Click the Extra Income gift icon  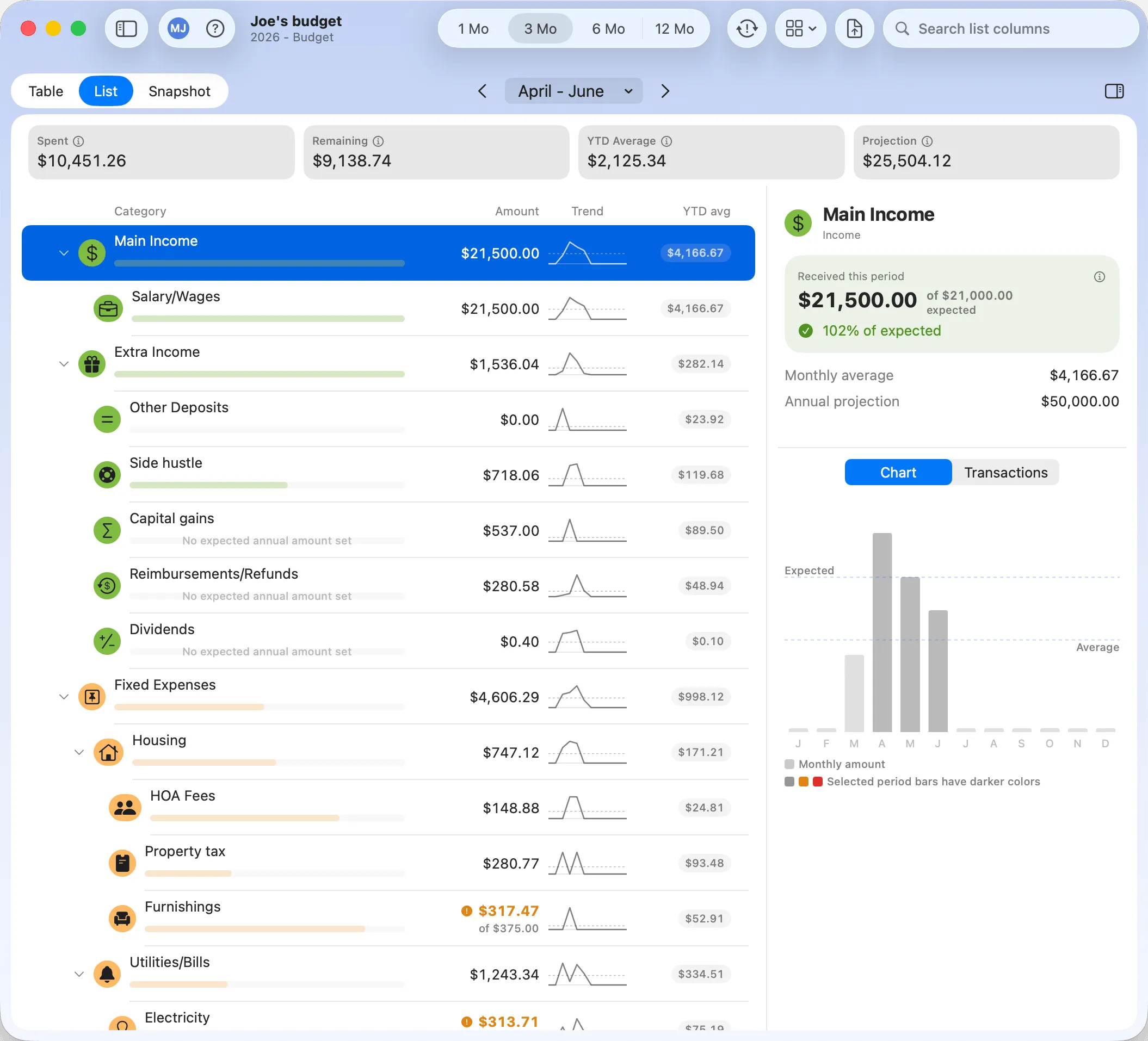coord(92,364)
